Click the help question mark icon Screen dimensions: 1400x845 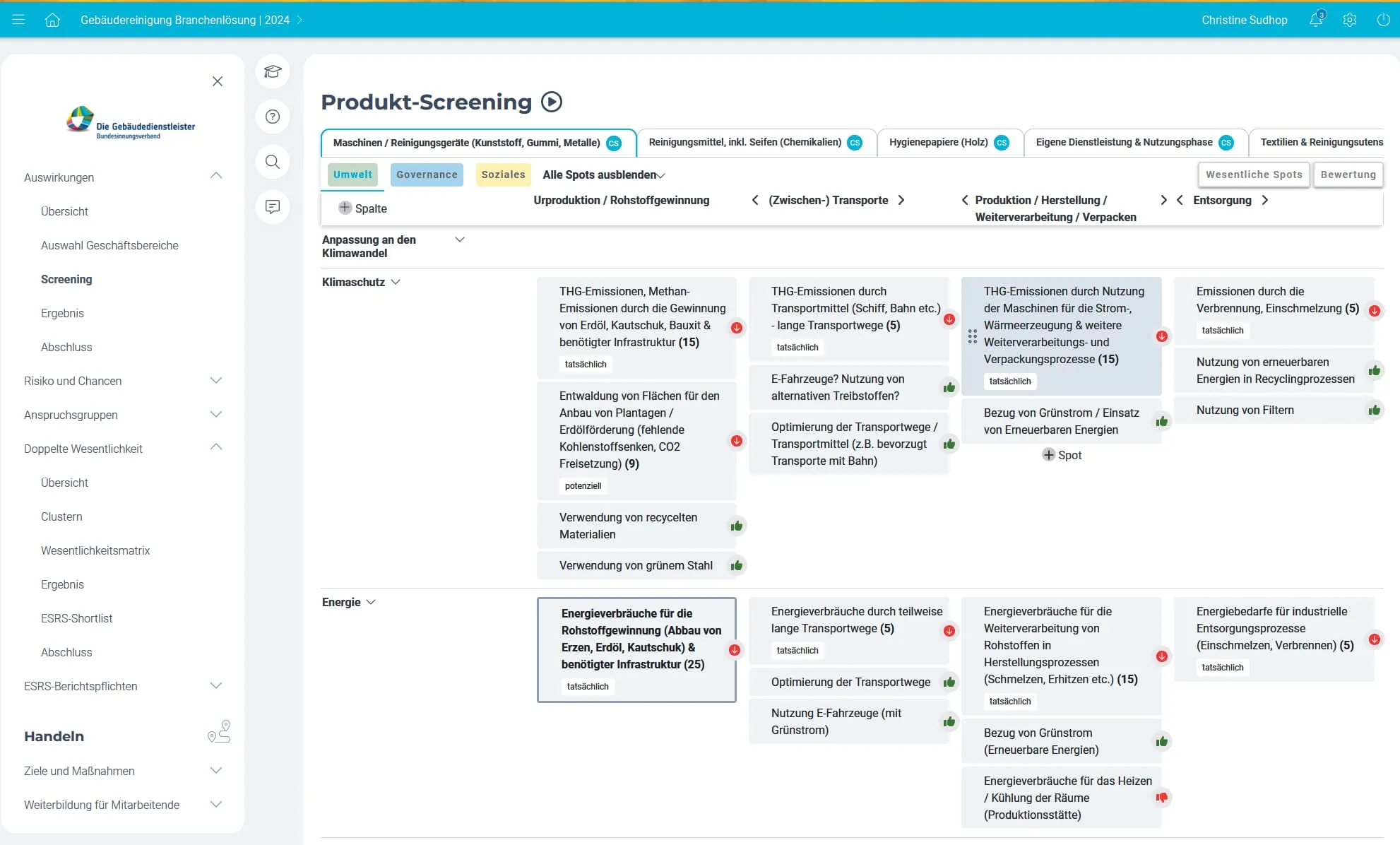pos(273,117)
